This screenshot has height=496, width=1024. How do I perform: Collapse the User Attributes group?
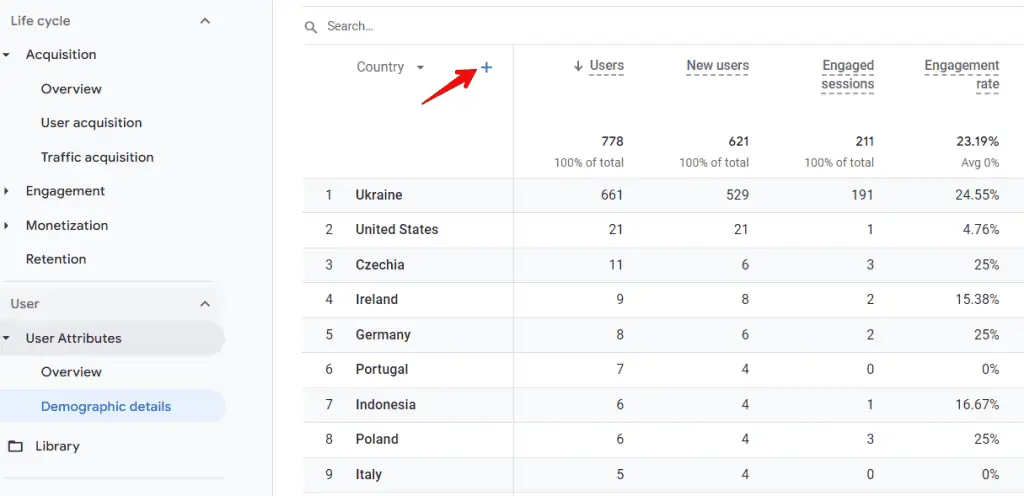pos(7,338)
